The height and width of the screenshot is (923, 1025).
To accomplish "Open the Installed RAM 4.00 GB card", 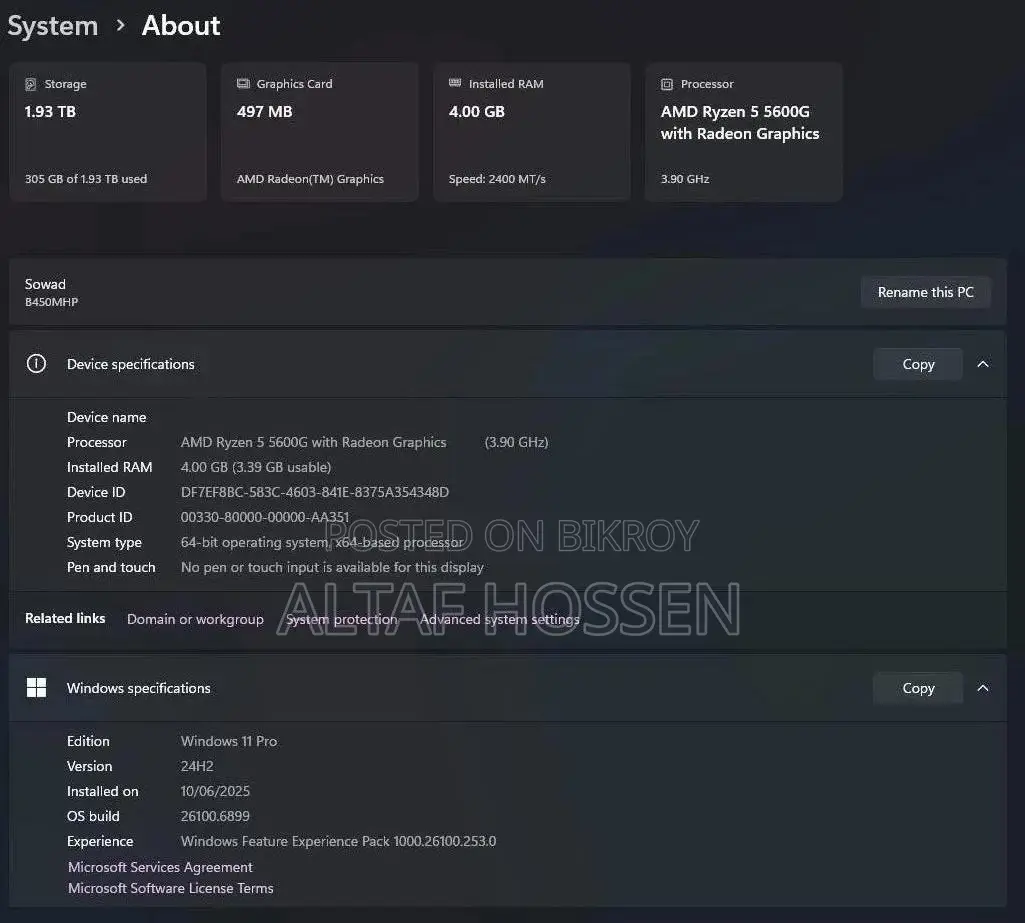I will coord(531,131).
